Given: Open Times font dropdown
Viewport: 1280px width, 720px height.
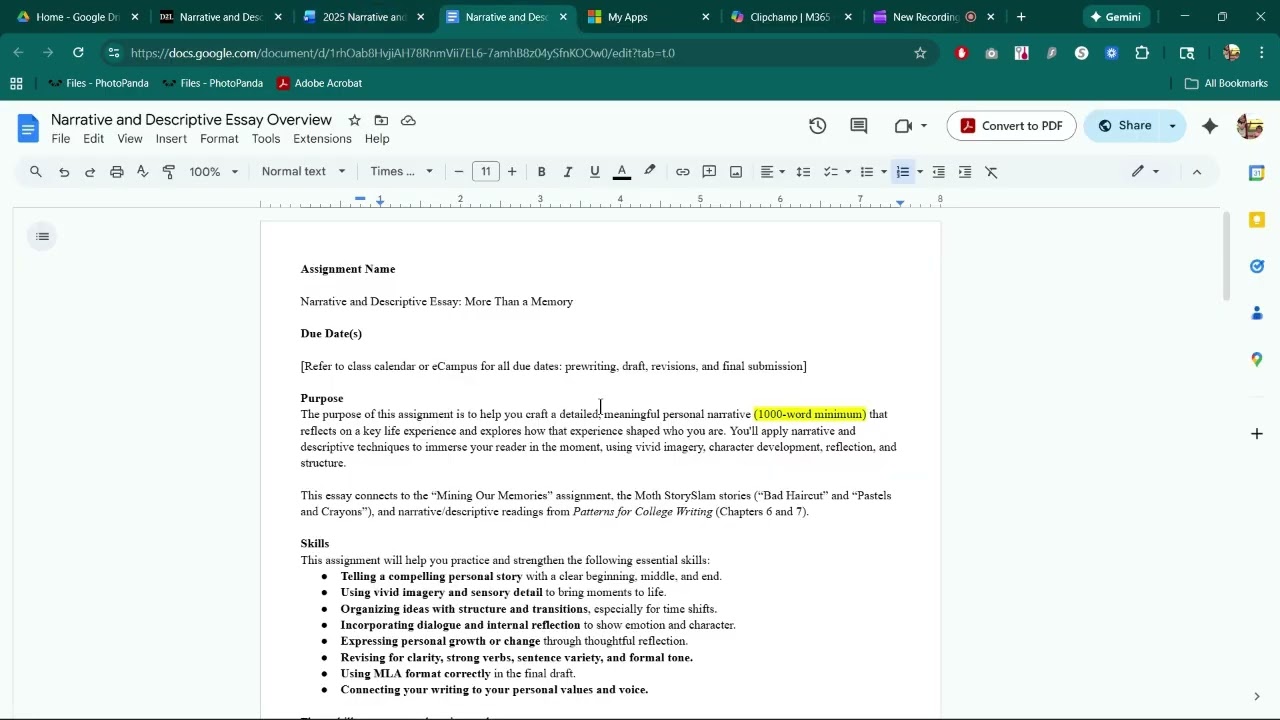Looking at the screenshot, I should click(x=402, y=172).
